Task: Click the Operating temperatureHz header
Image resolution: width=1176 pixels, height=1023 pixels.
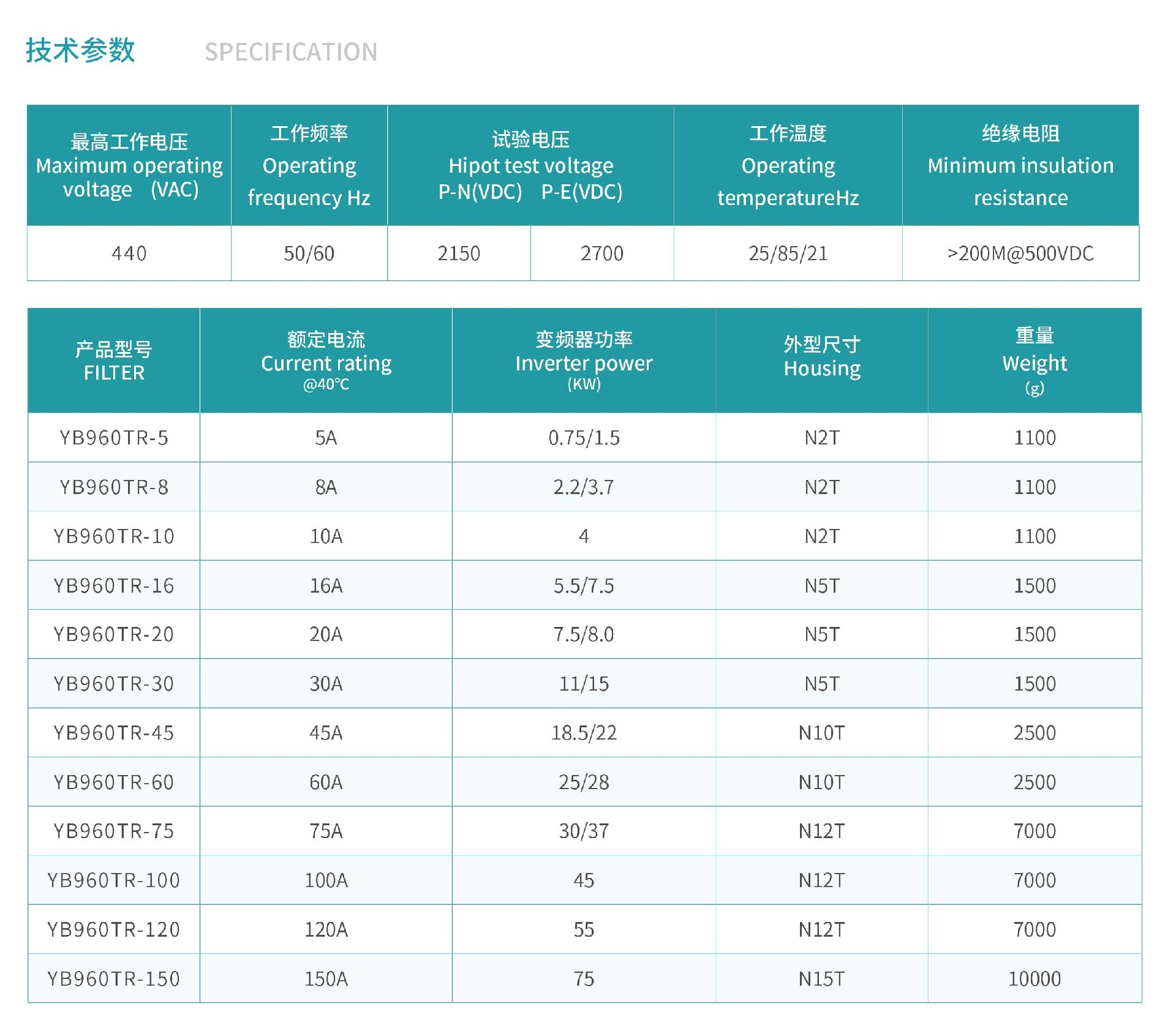Action: [788, 165]
